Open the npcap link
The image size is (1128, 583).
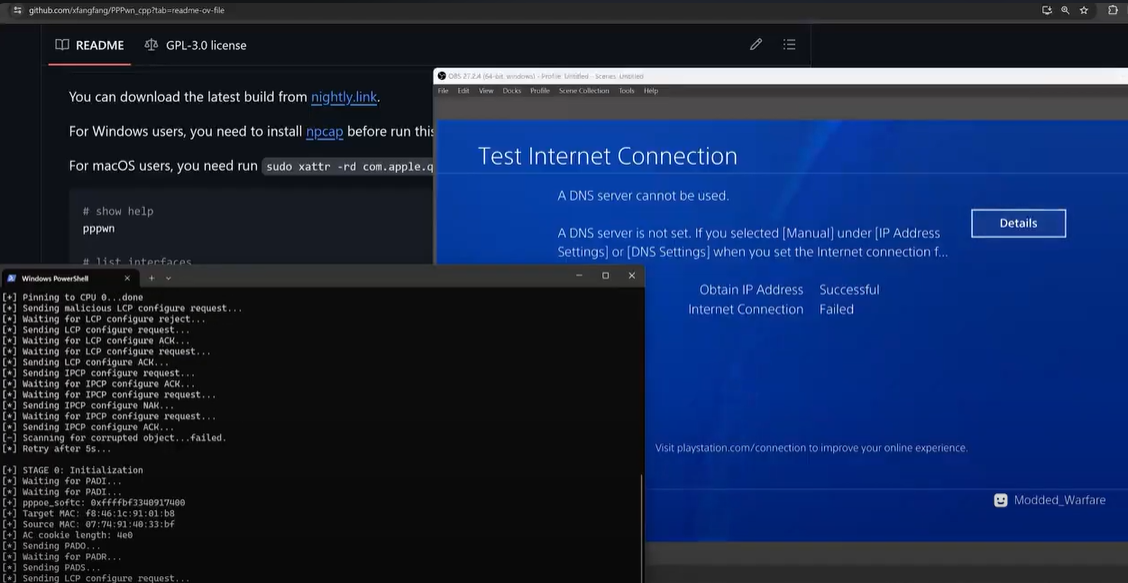click(324, 131)
